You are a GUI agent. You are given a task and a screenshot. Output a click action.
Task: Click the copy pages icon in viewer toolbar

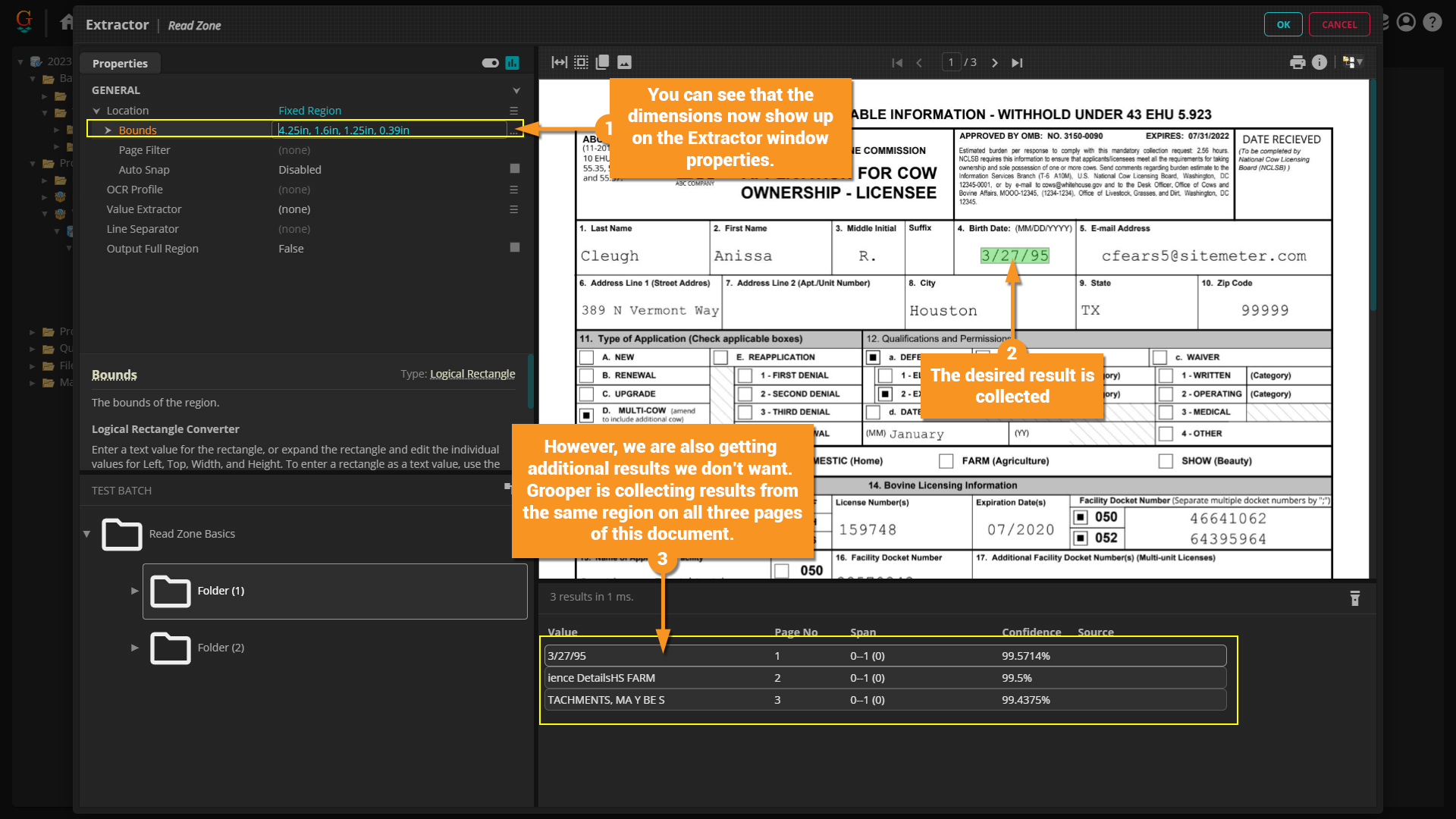(603, 62)
